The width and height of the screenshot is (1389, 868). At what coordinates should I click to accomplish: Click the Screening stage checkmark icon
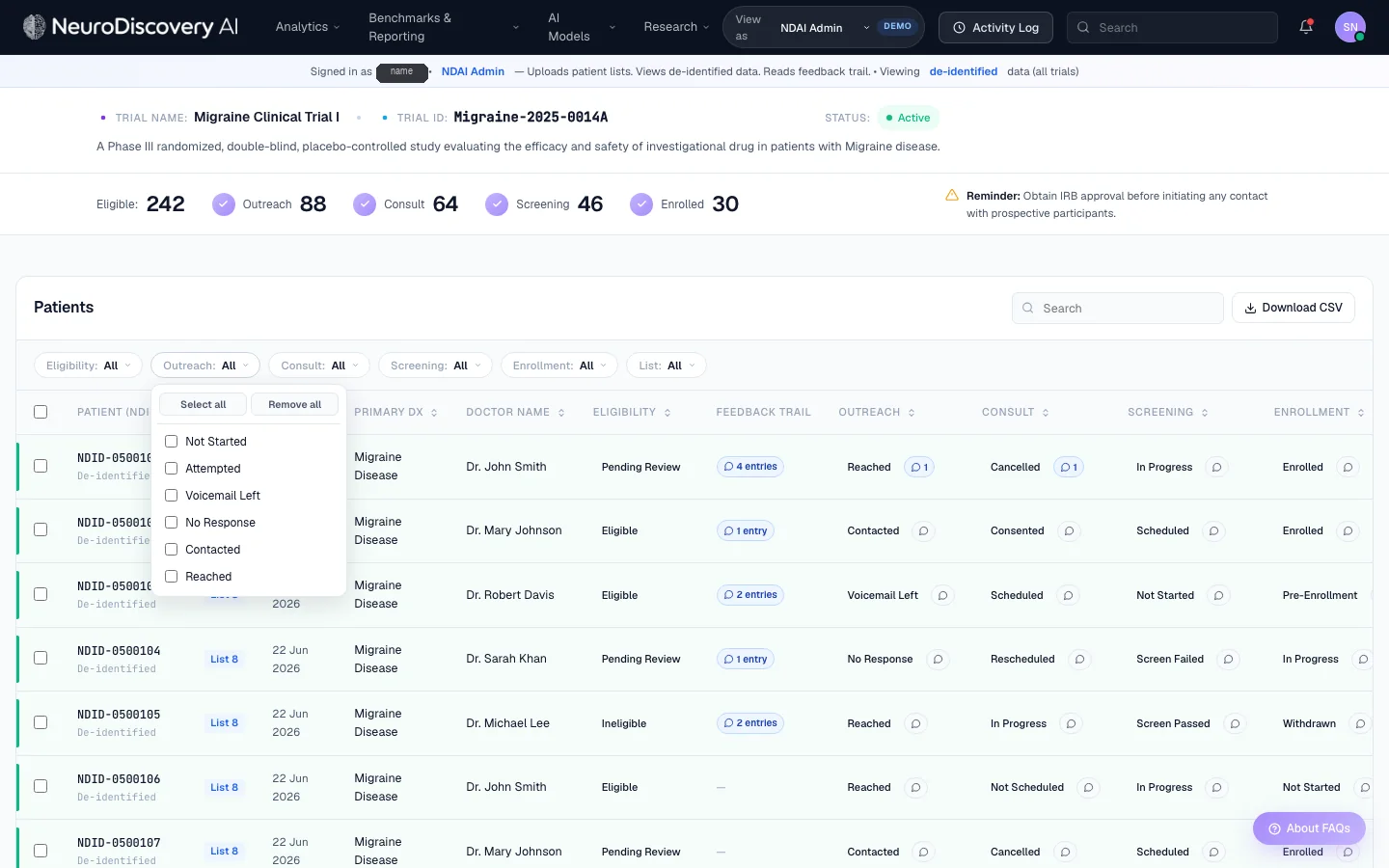pos(497,204)
